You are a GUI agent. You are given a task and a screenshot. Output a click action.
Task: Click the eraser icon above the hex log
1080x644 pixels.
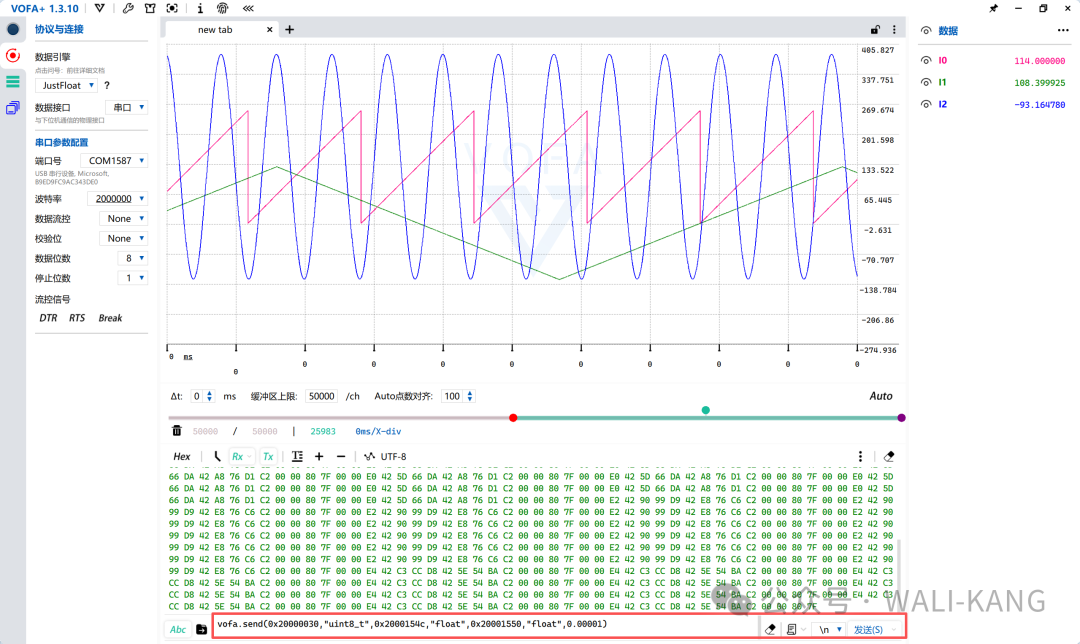[889, 456]
